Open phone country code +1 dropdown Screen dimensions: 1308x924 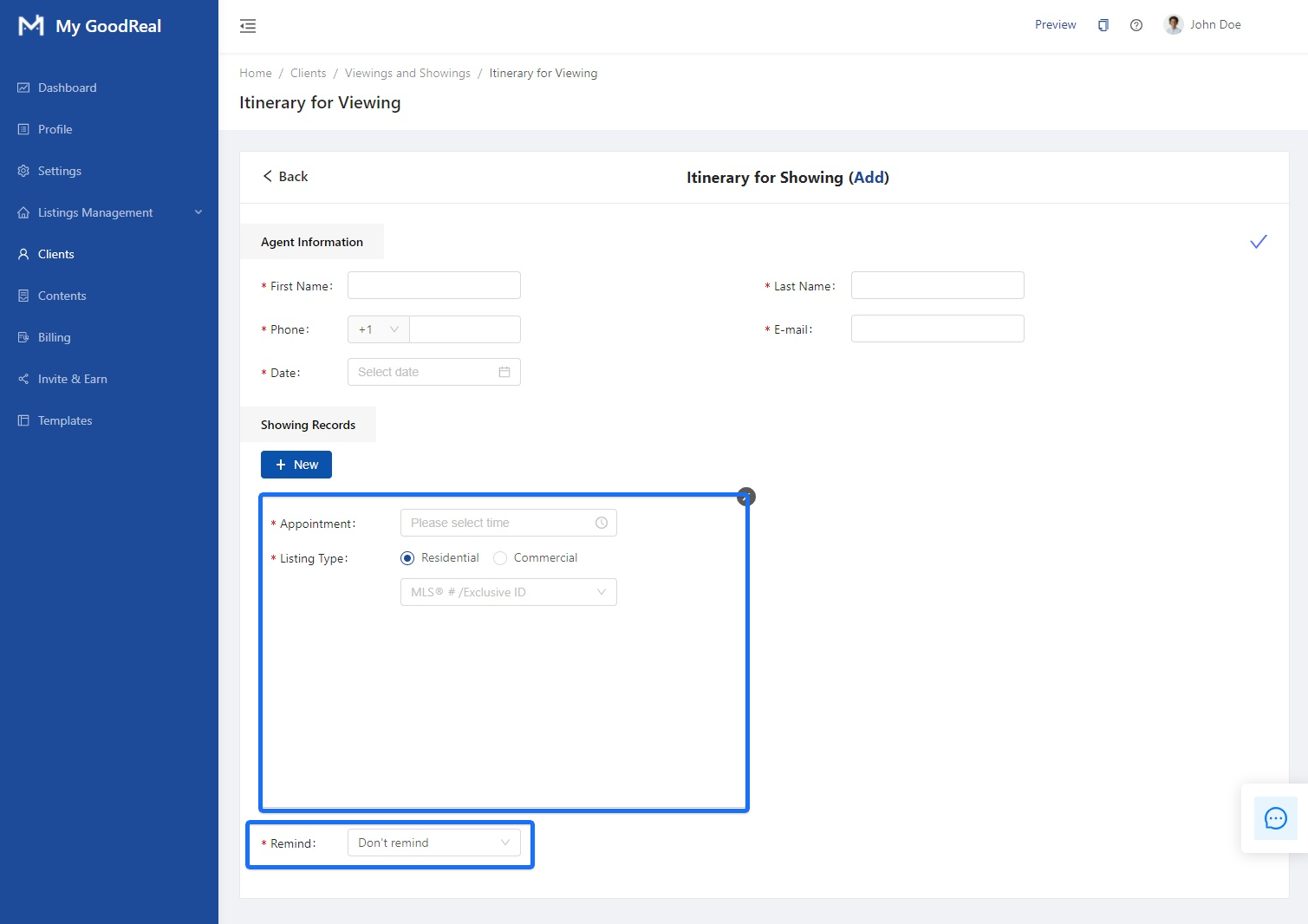click(x=379, y=329)
